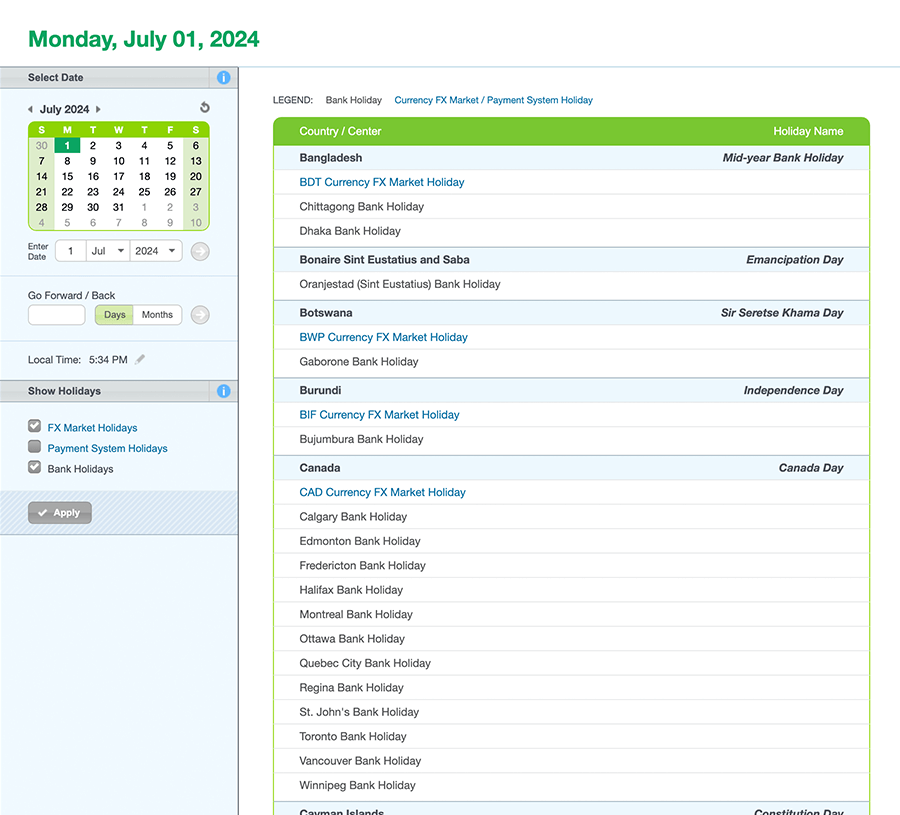Click Fredericton Bank Holiday row
The width and height of the screenshot is (900, 815).
pos(571,565)
